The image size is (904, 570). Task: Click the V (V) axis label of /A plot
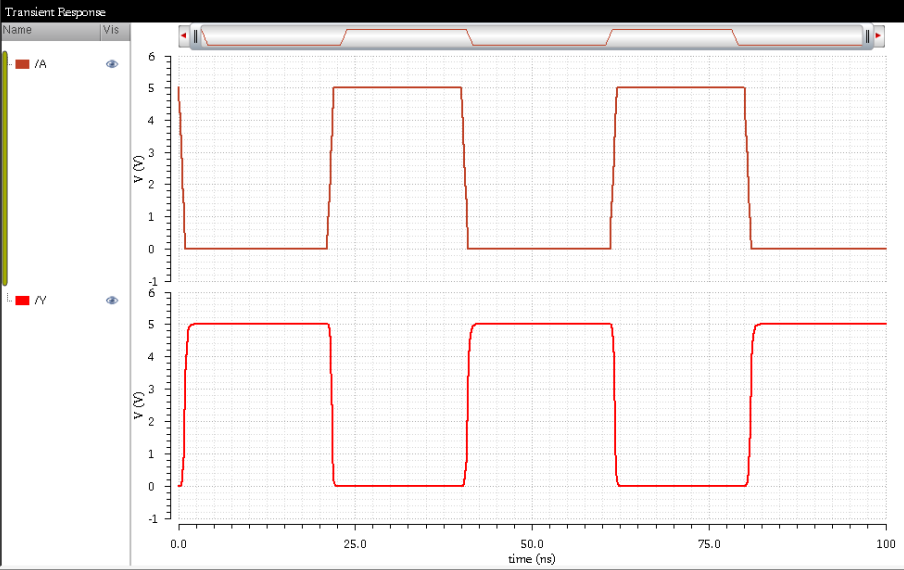[x=138, y=169]
